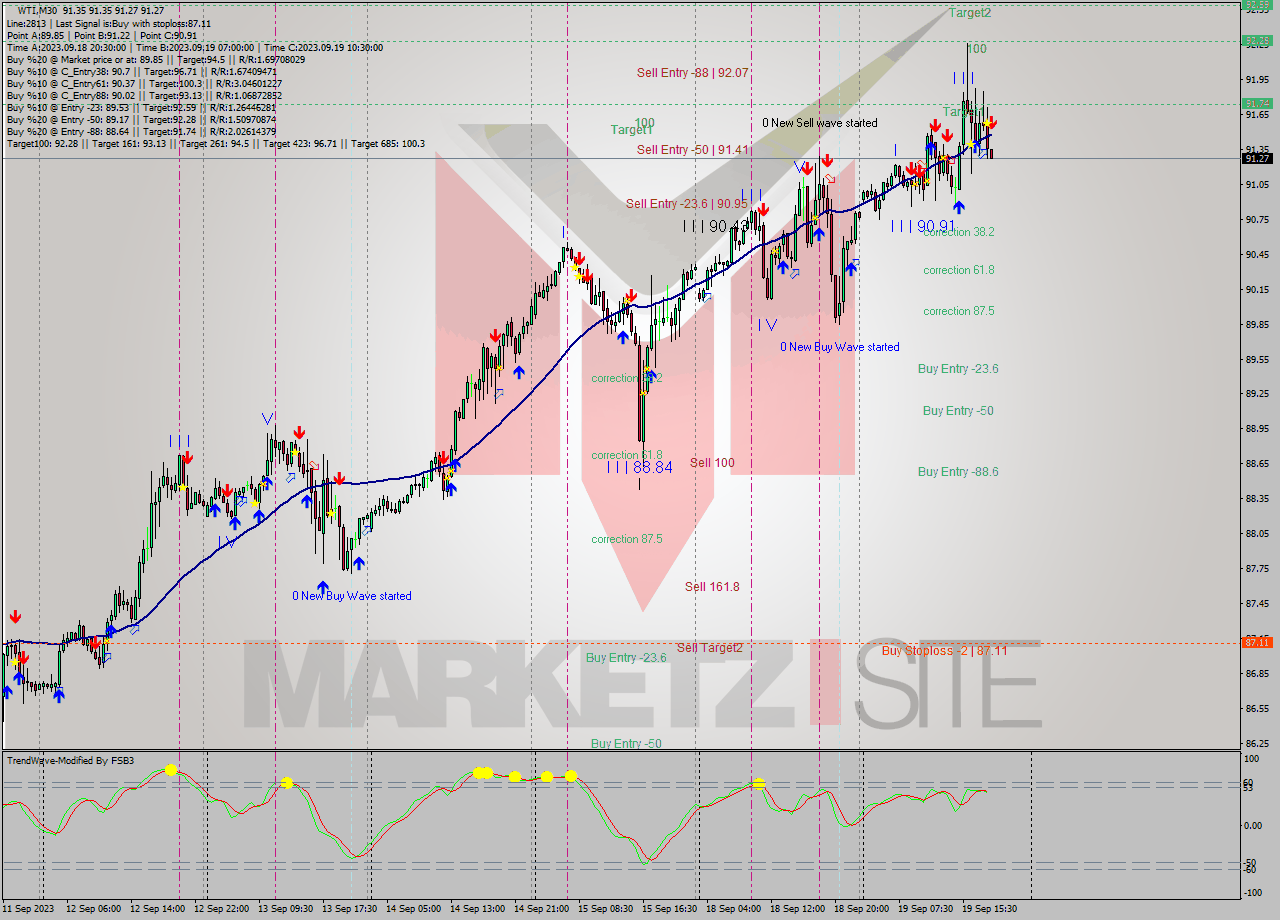Select the "Sell 100" level label
Image resolution: width=1280 pixels, height=920 pixels.
click(712, 462)
